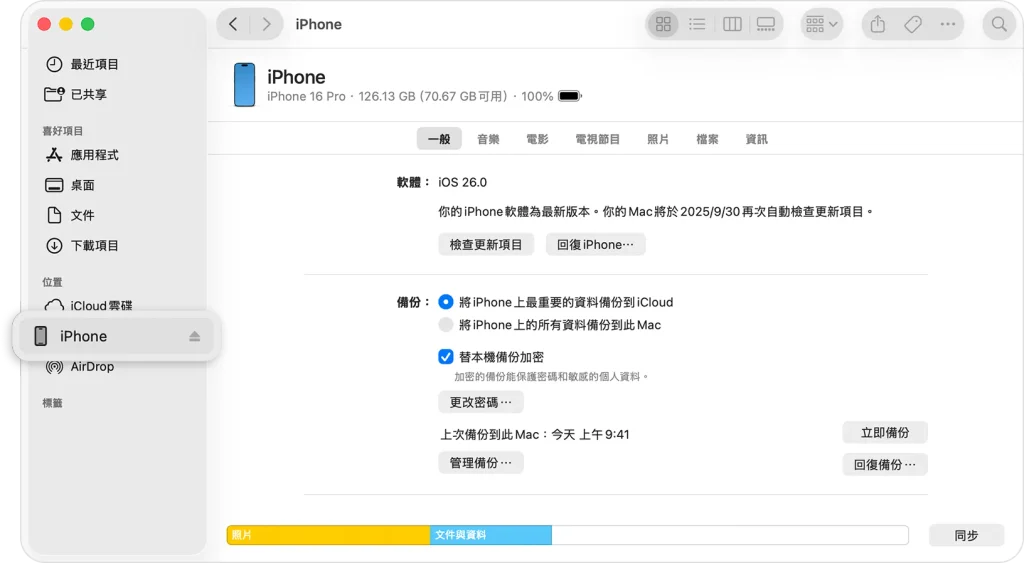Click the 更改密碼… button
Viewport: 1024px width, 563px height.
point(481,402)
